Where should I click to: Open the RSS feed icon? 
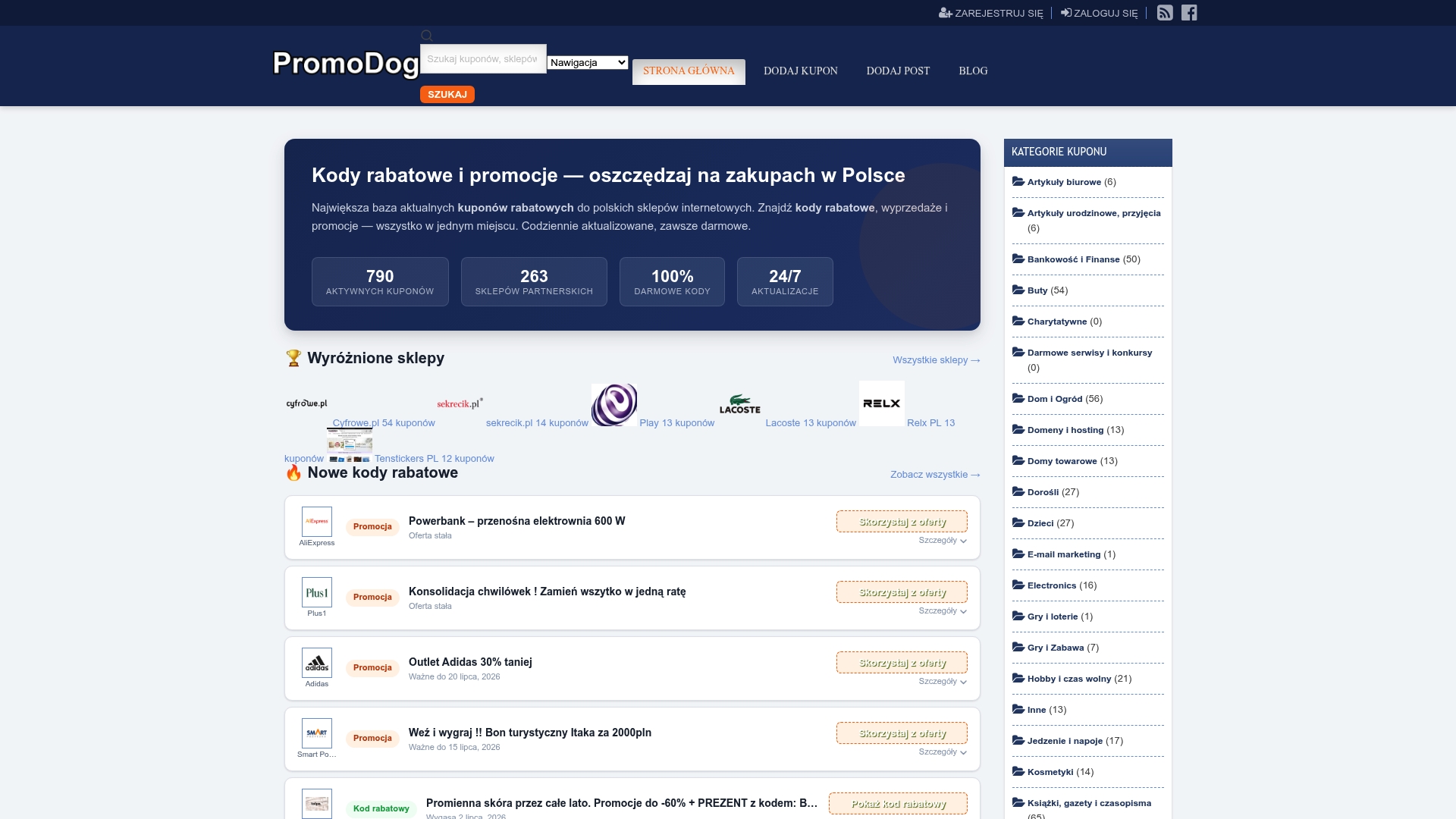[x=1165, y=13]
